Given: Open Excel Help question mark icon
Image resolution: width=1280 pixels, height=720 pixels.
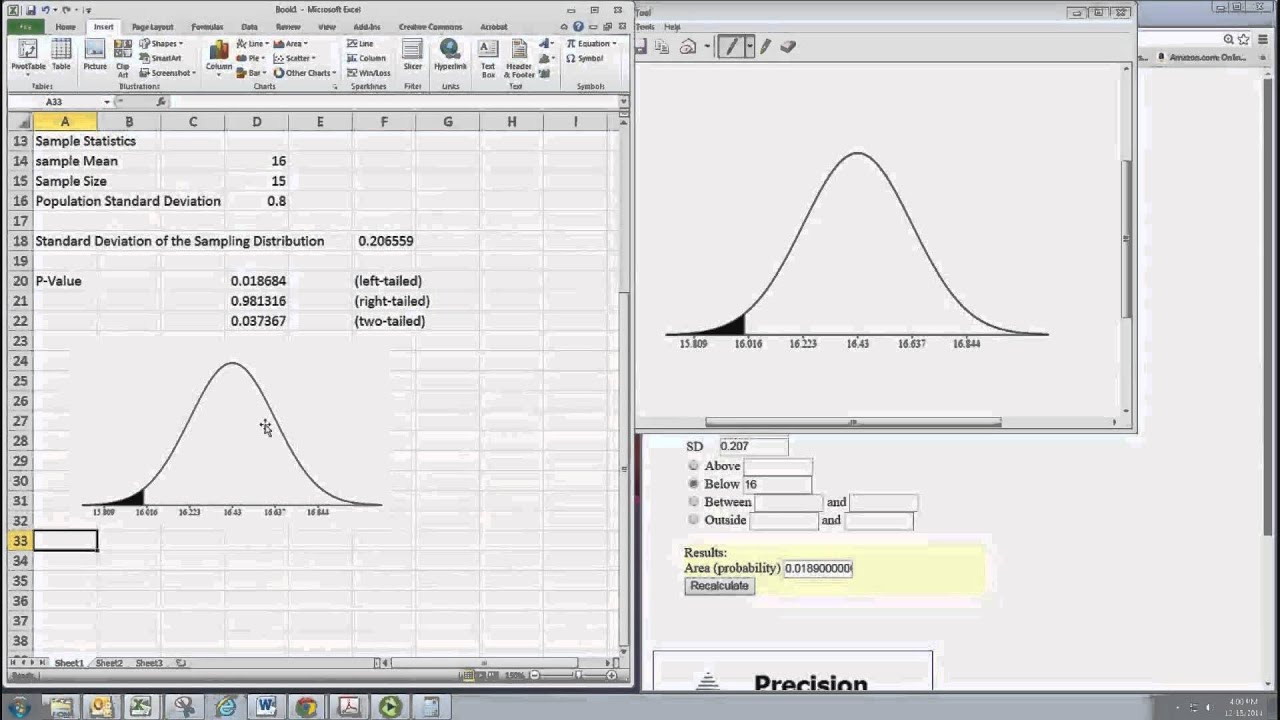Looking at the screenshot, I should pyautogui.click(x=578, y=27).
